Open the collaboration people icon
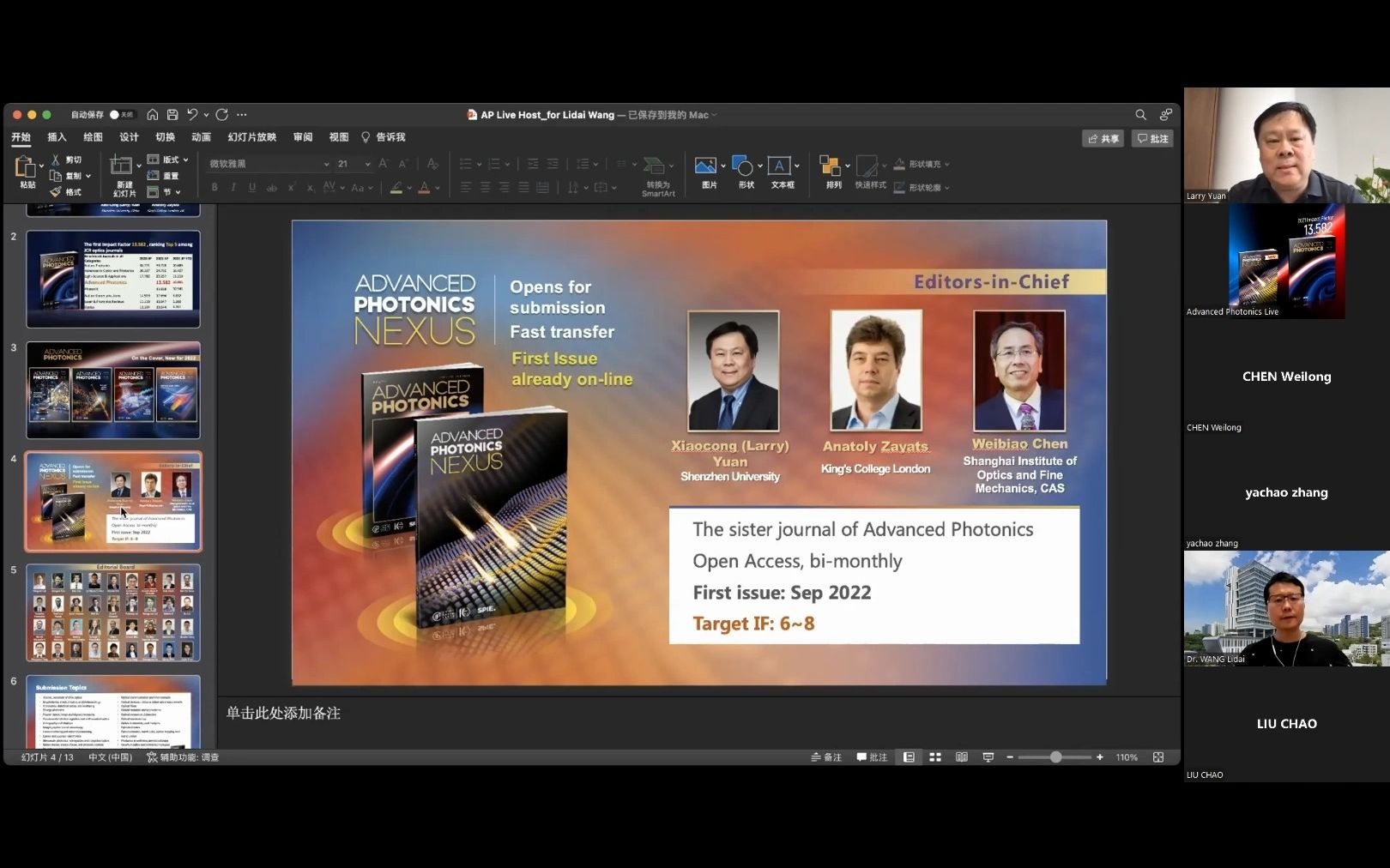 [x=1165, y=114]
